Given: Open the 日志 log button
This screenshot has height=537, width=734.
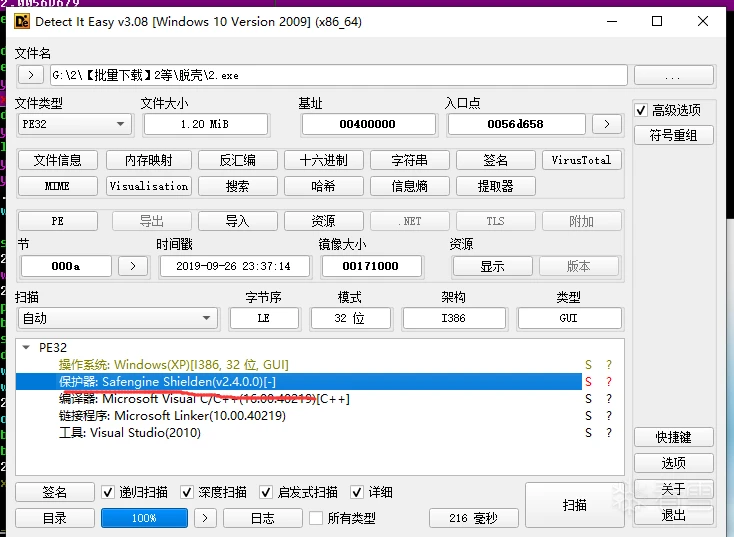Looking at the screenshot, I should click(x=263, y=518).
